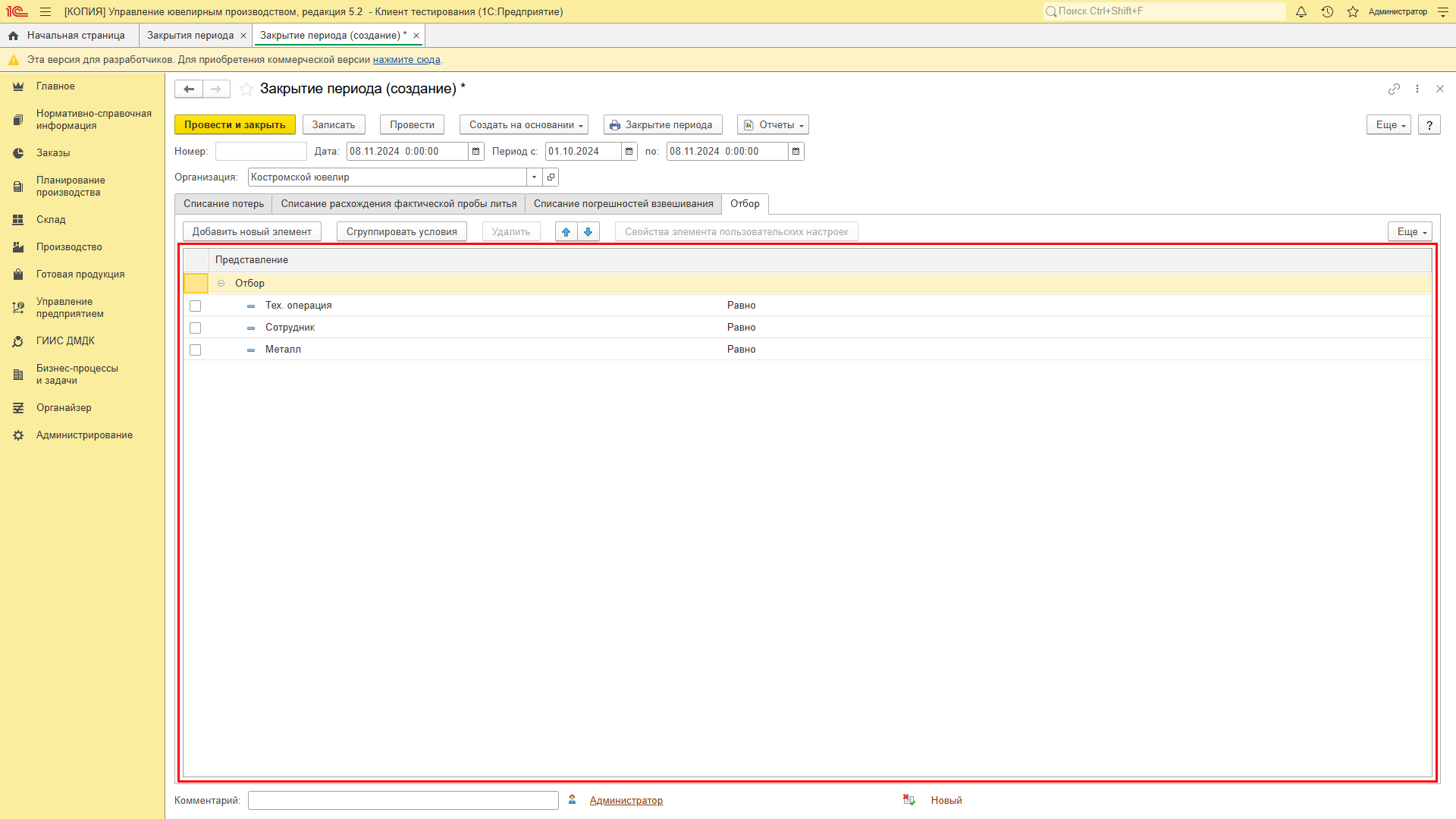Open Администрирование section

click(82, 435)
